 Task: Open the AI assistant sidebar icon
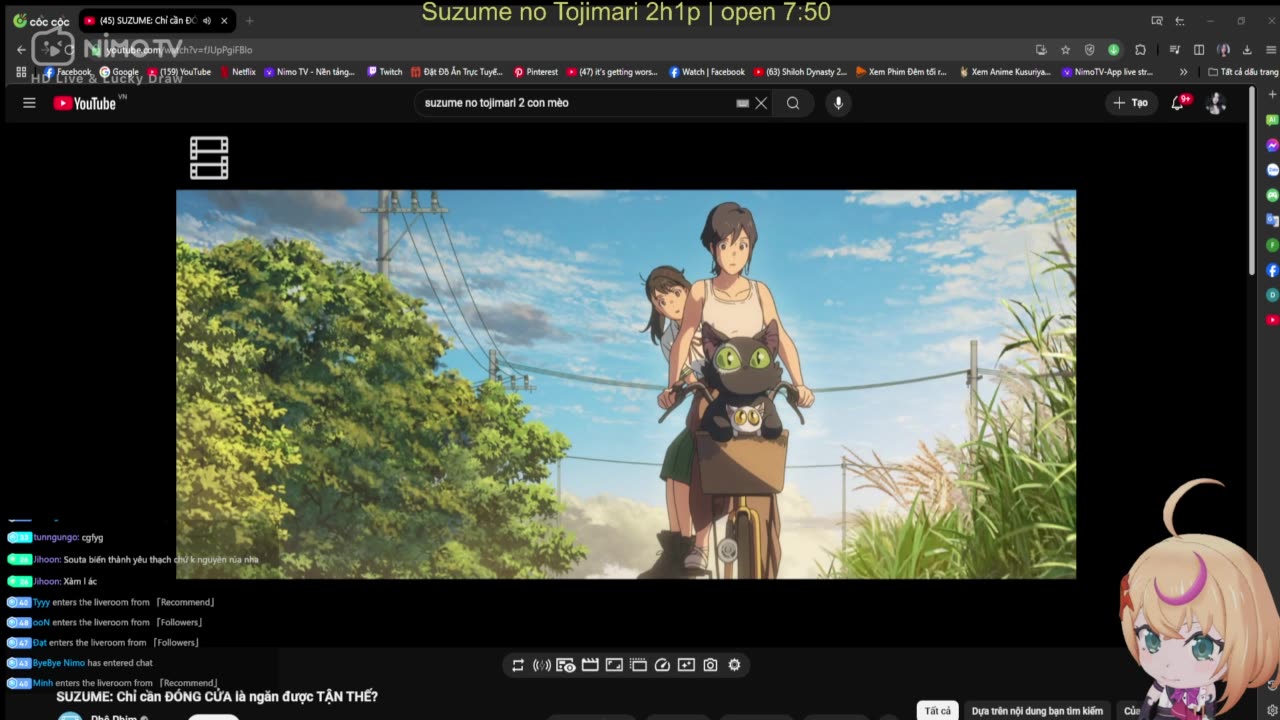point(1272,120)
